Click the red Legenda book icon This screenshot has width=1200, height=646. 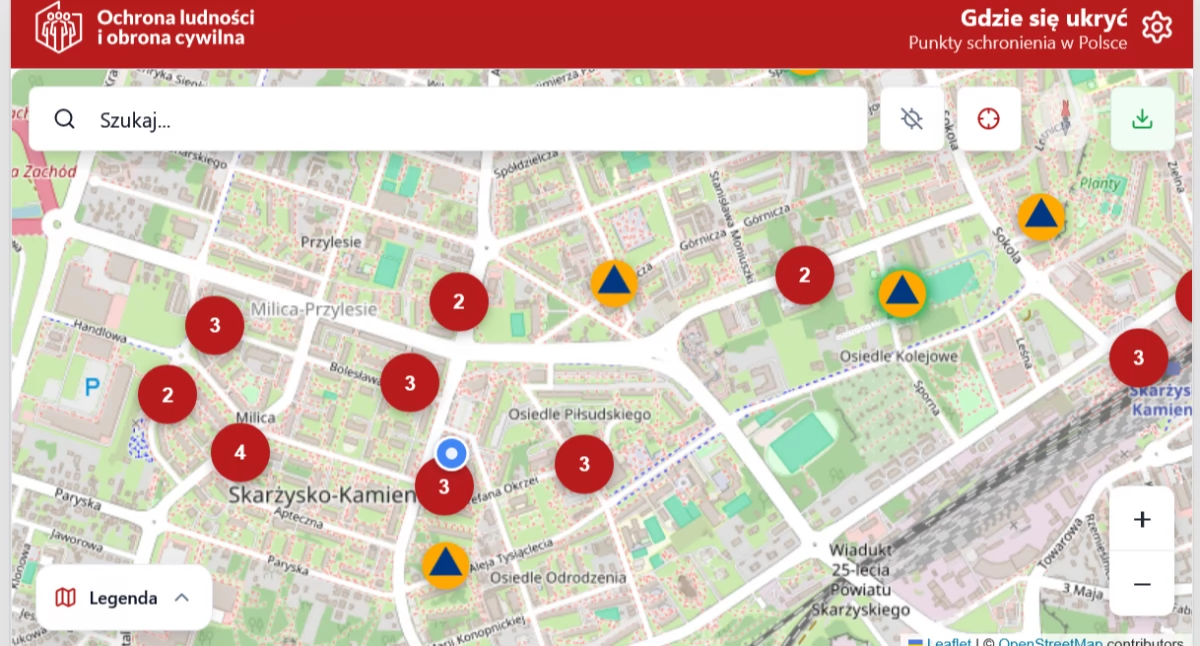[63, 597]
